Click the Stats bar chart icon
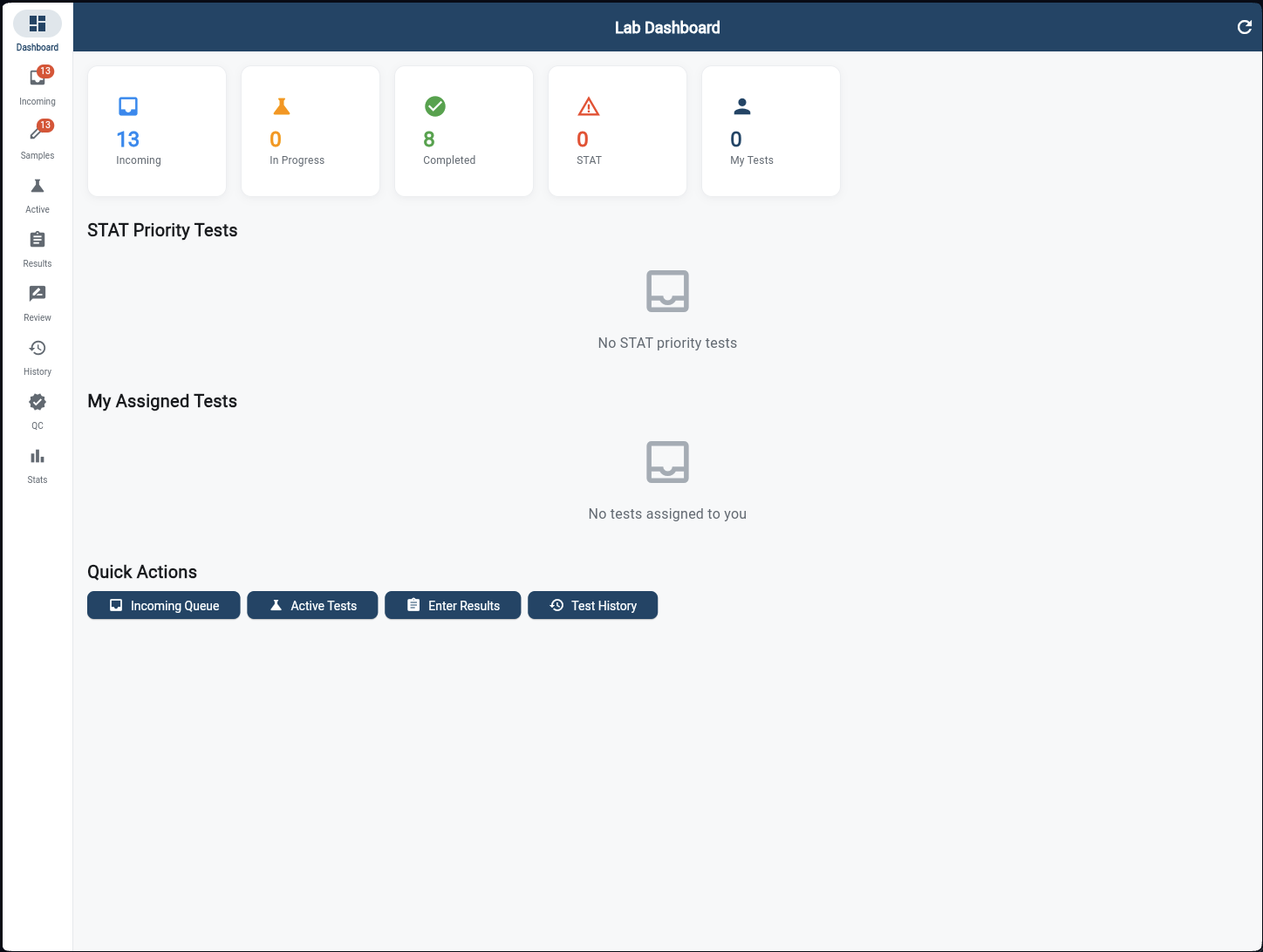Screen dimensions: 1263x952 click(x=37, y=462)
